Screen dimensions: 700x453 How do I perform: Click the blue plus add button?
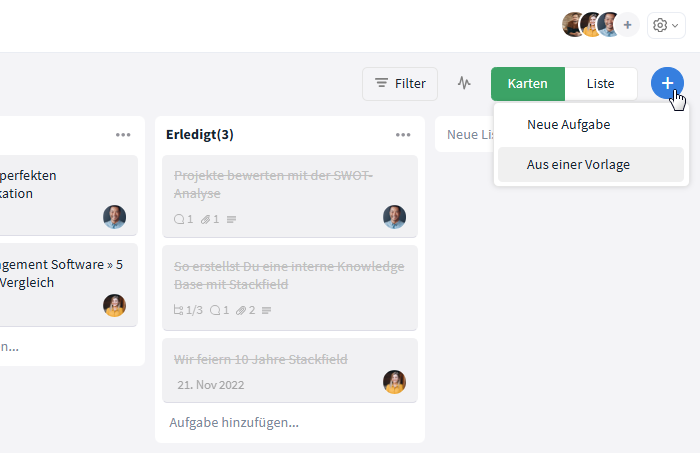tap(667, 83)
